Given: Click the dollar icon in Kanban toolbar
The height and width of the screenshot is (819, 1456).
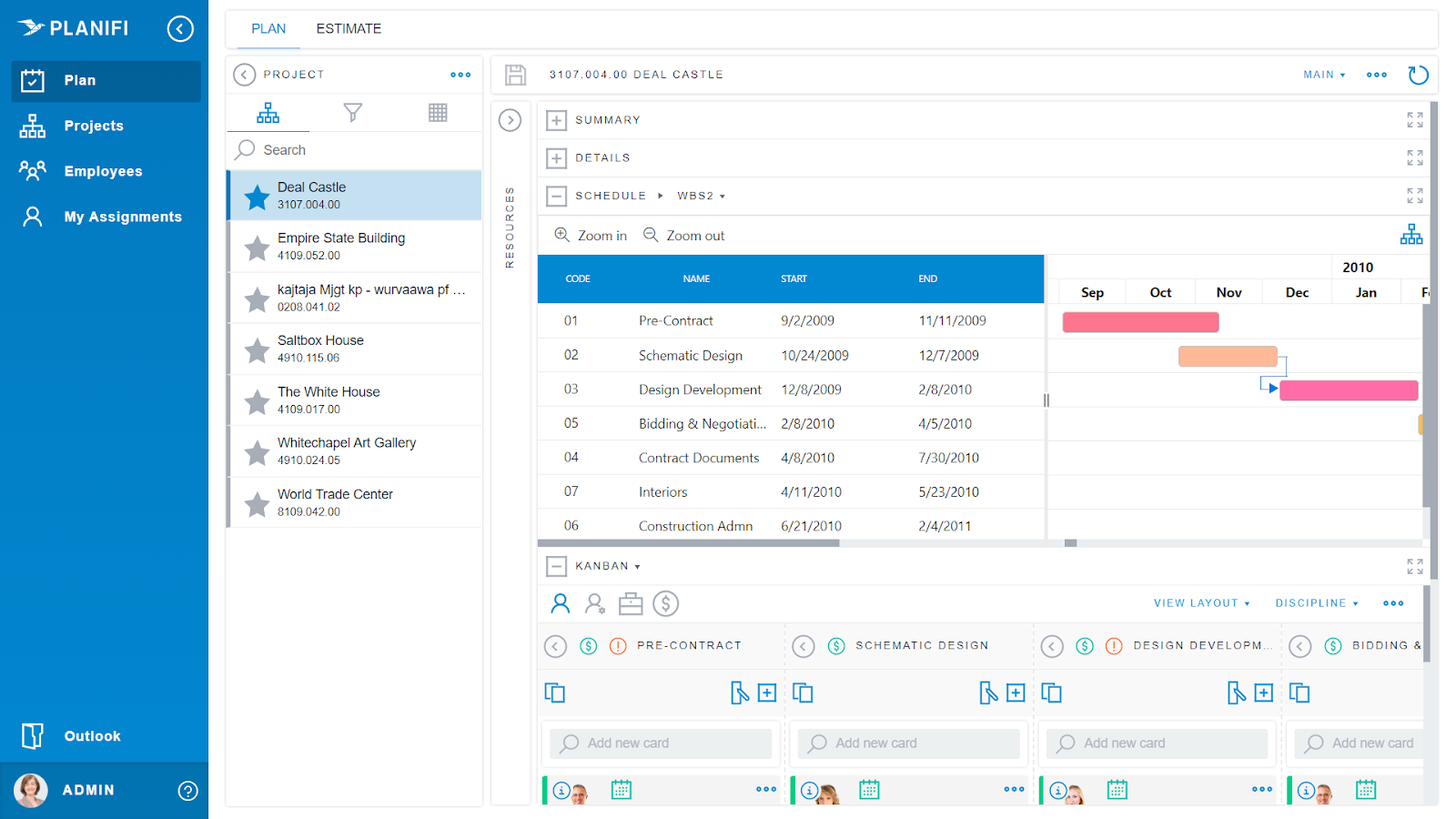Looking at the screenshot, I should (666, 603).
